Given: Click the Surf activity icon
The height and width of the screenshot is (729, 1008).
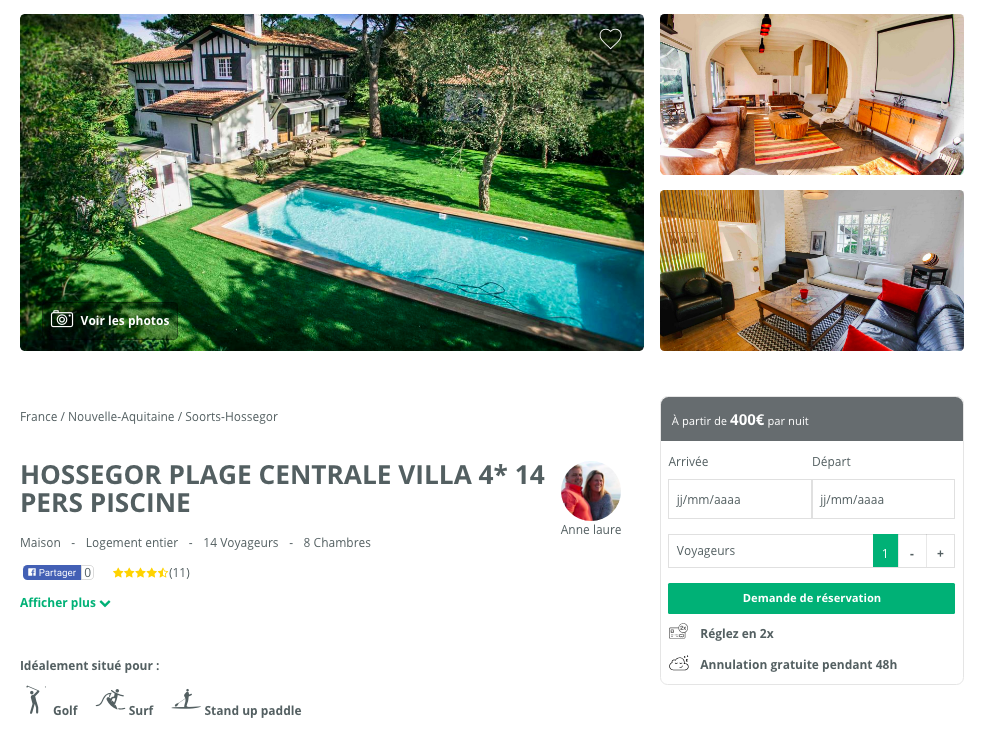Looking at the screenshot, I should click(x=111, y=699).
